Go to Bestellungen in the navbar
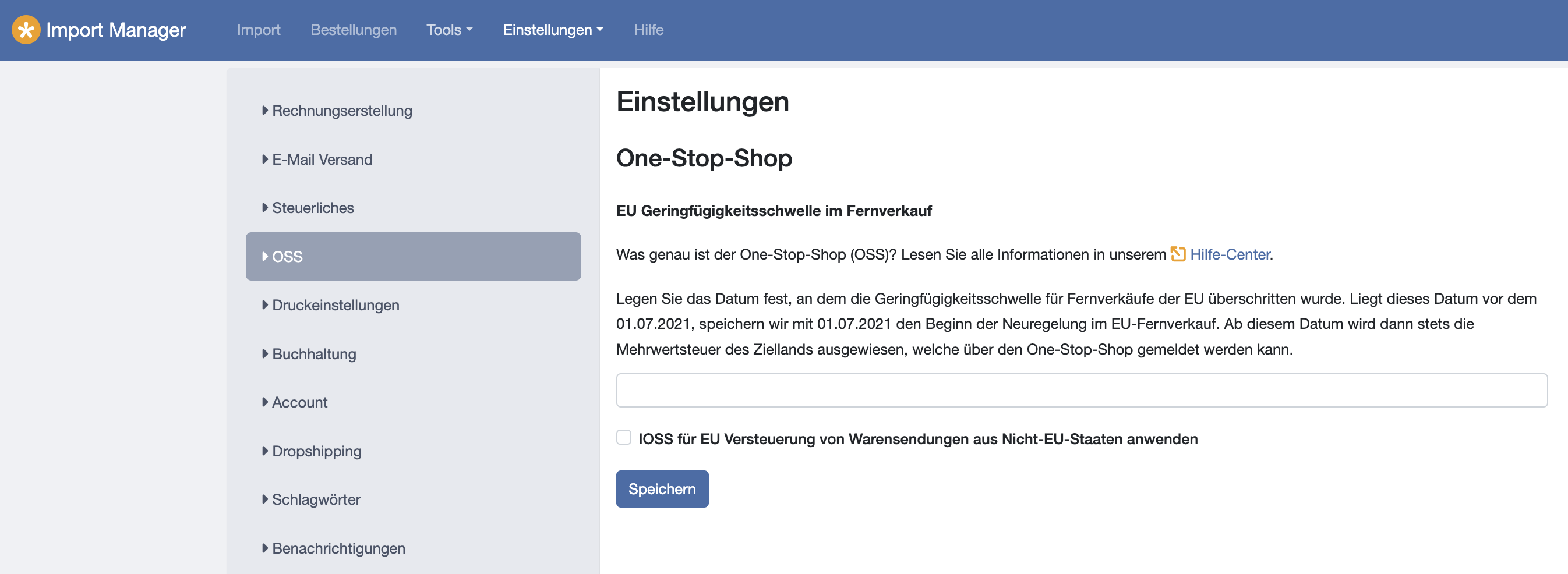 (x=353, y=30)
